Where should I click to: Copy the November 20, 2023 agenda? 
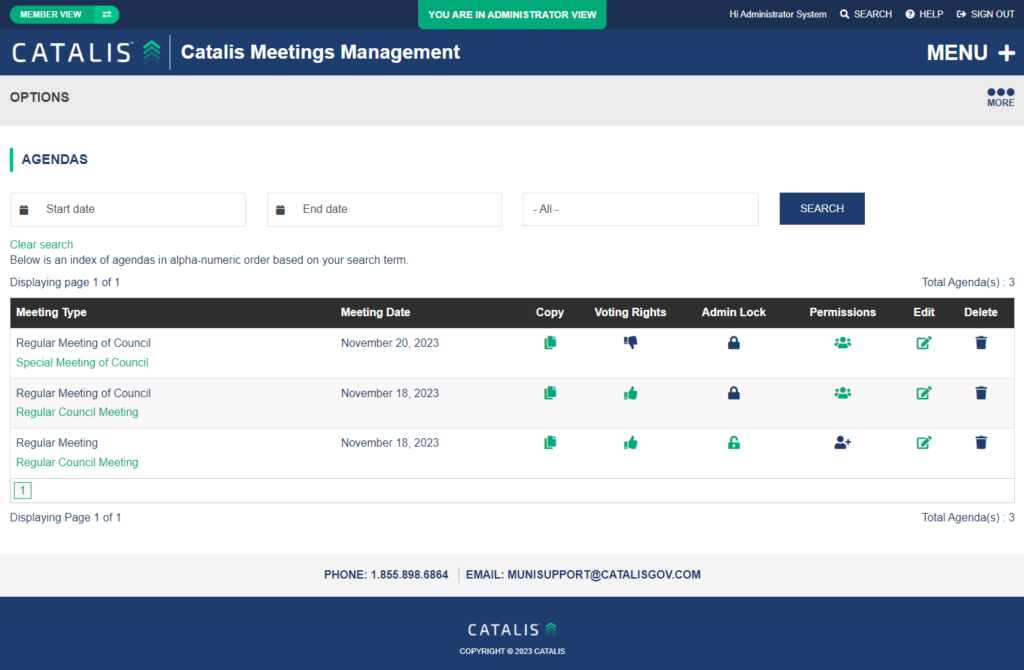[550, 343]
